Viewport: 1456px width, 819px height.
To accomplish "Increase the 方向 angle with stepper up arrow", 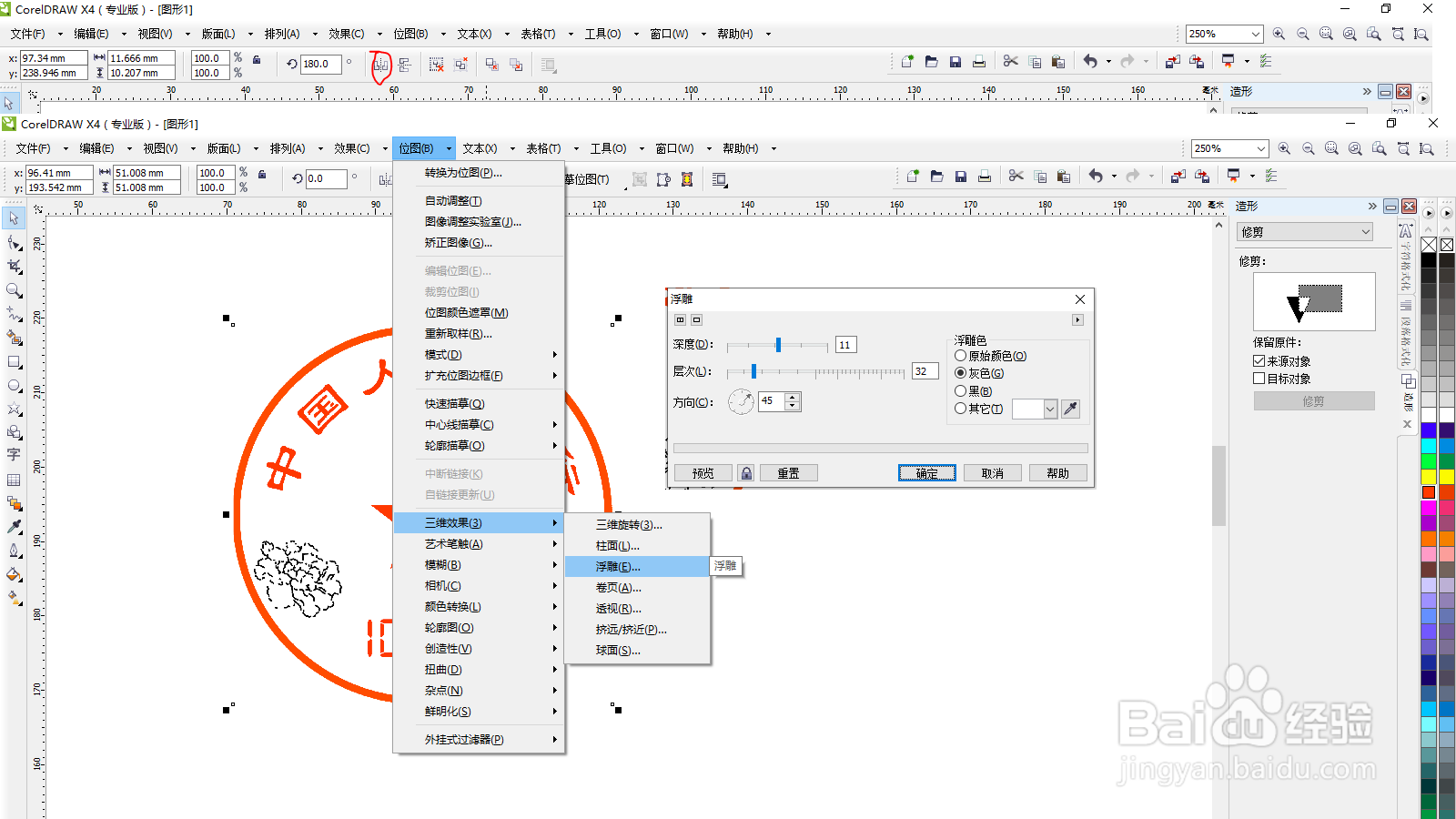I will tap(792, 398).
